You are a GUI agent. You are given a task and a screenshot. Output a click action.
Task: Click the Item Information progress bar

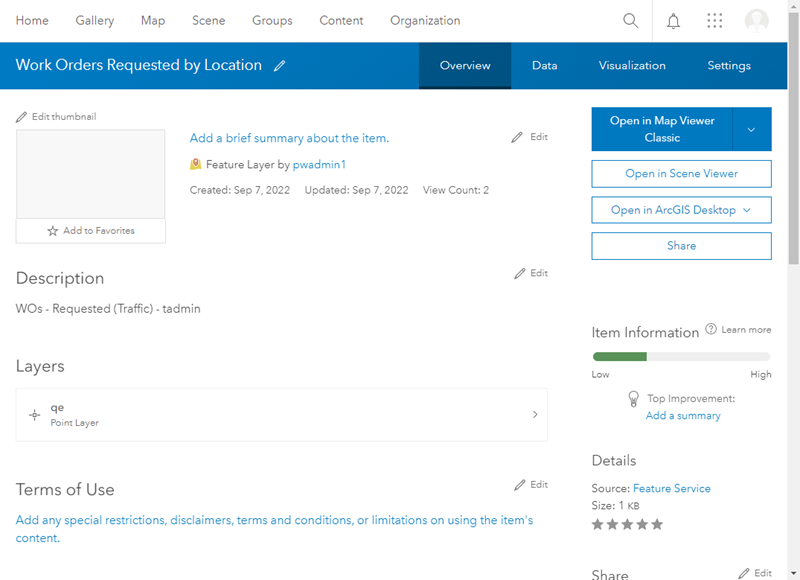[681, 356]
